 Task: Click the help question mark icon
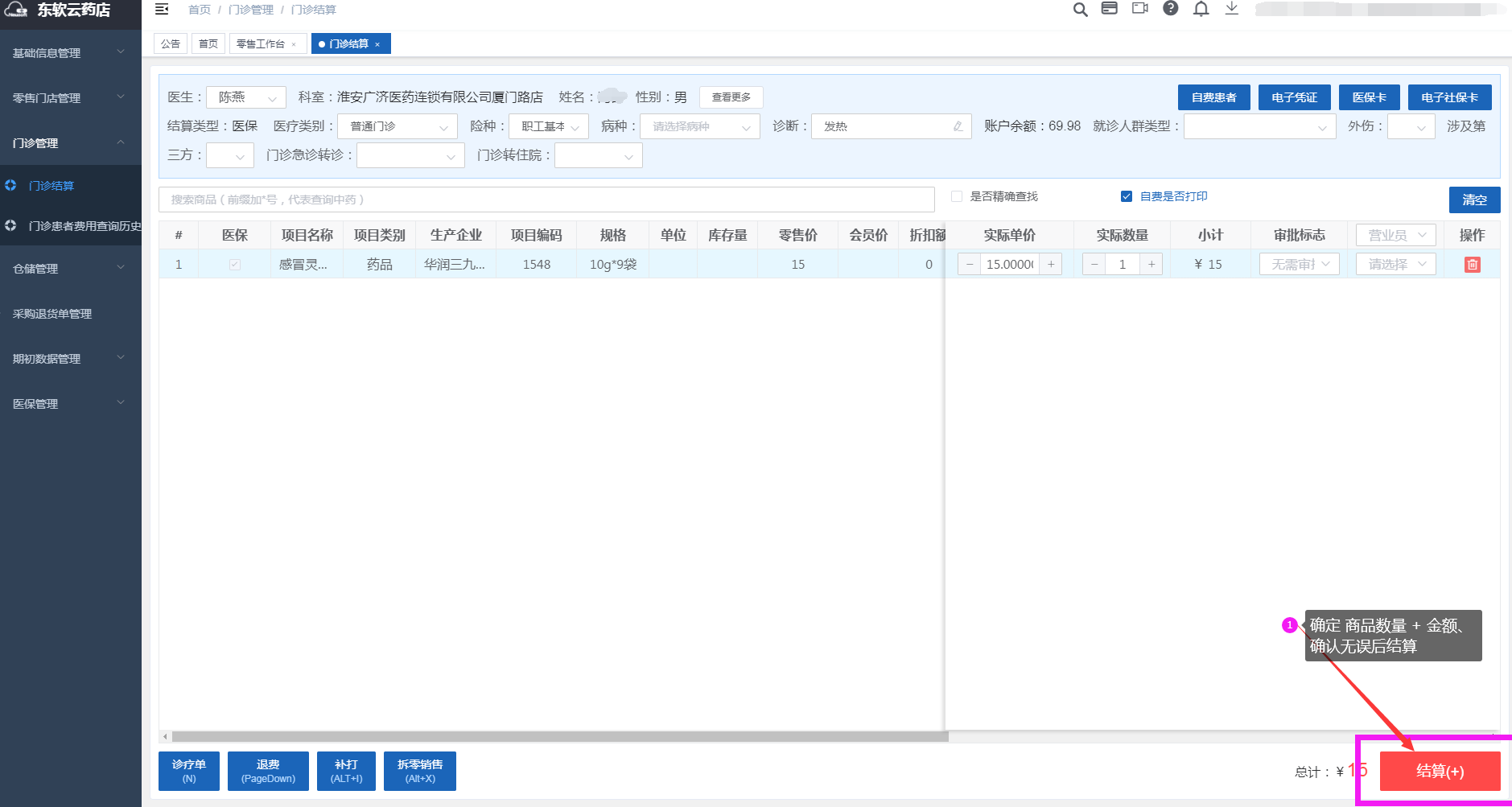click(x=1171, y=9)
